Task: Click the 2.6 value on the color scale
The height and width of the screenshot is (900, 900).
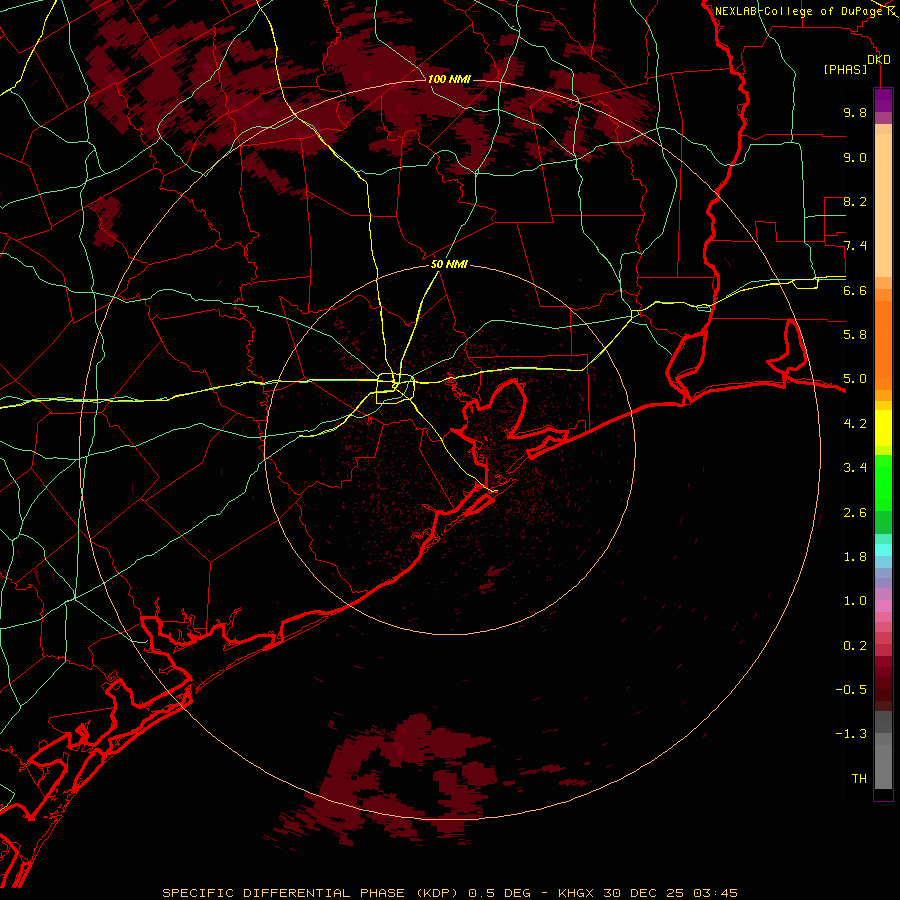Action: (x=855, y=513)
